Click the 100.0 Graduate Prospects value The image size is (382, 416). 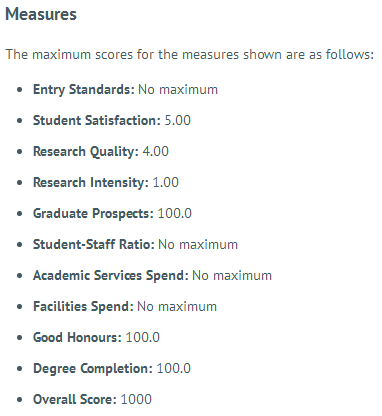(x=175, y=213)
